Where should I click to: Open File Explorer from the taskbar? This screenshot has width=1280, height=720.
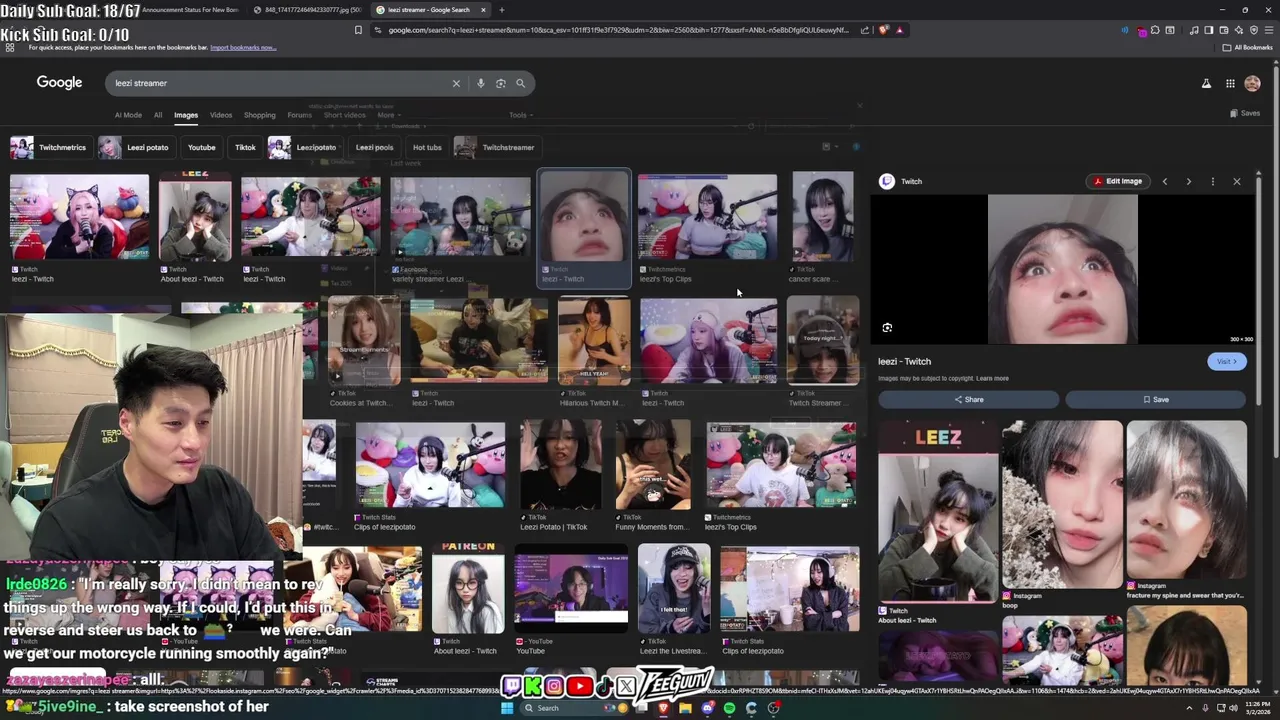click(685, 708)
